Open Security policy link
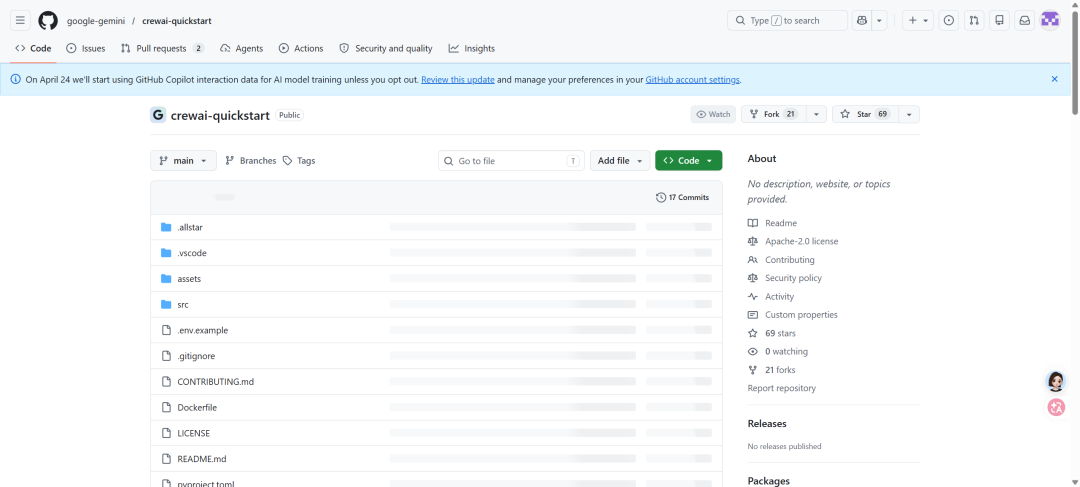This screenshot has width=1080, height=487. 785,278
